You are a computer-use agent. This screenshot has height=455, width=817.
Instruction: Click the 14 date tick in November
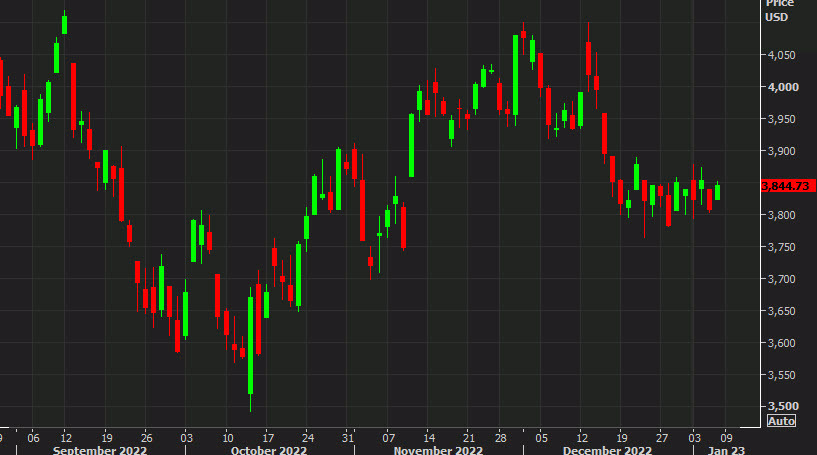[x=428, y=437]
